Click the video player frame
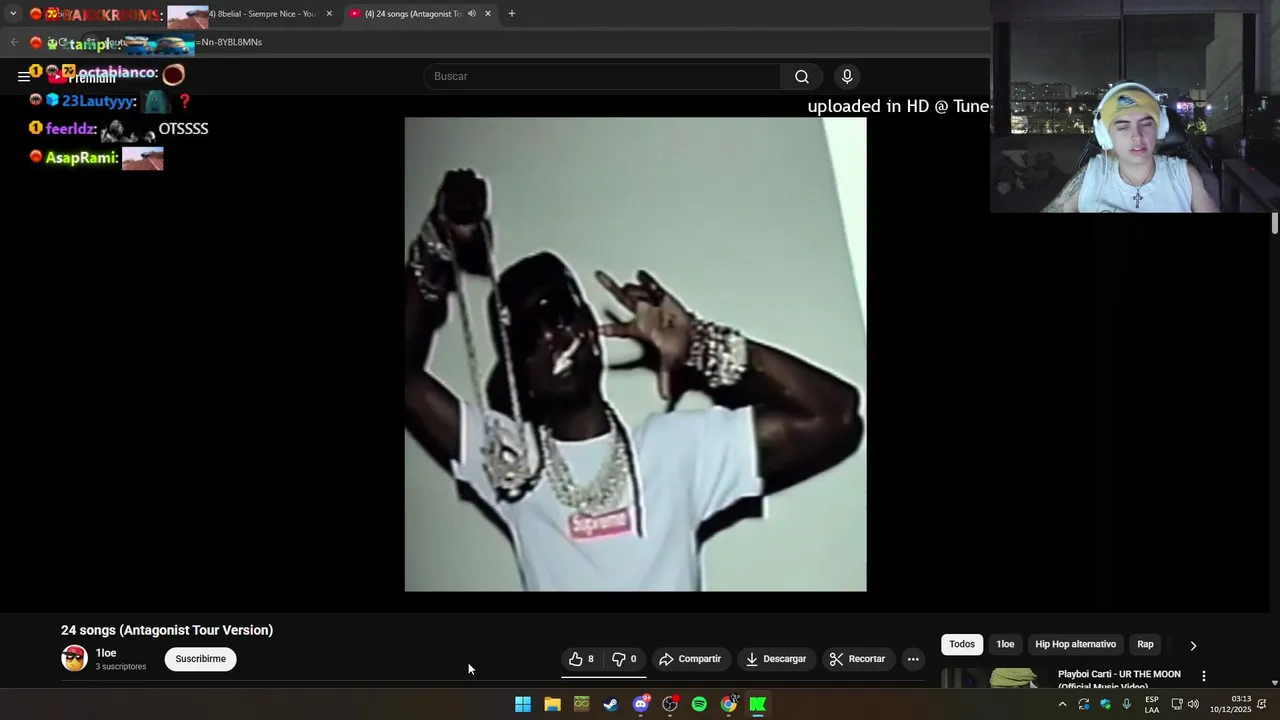 click(635, 354)
